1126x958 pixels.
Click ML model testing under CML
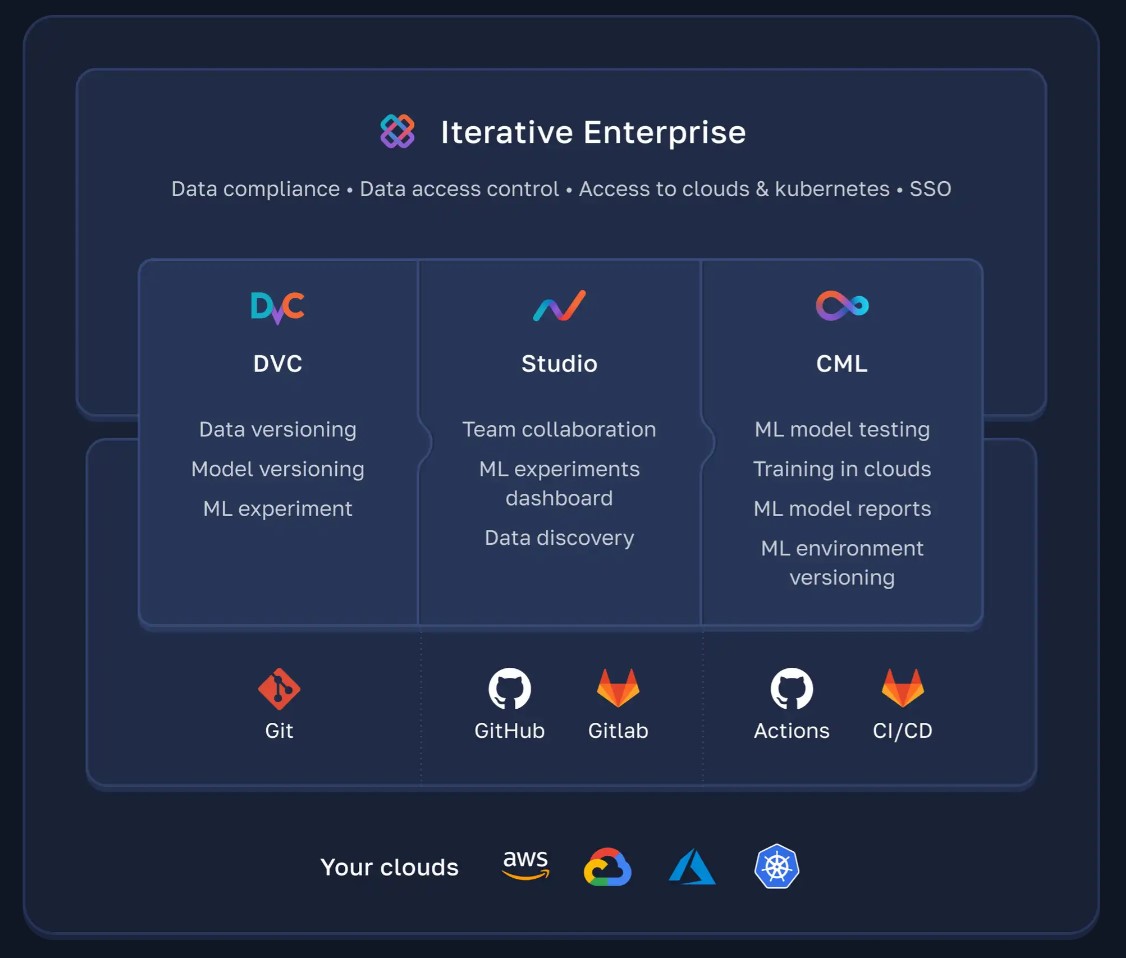tap(842, 429)
